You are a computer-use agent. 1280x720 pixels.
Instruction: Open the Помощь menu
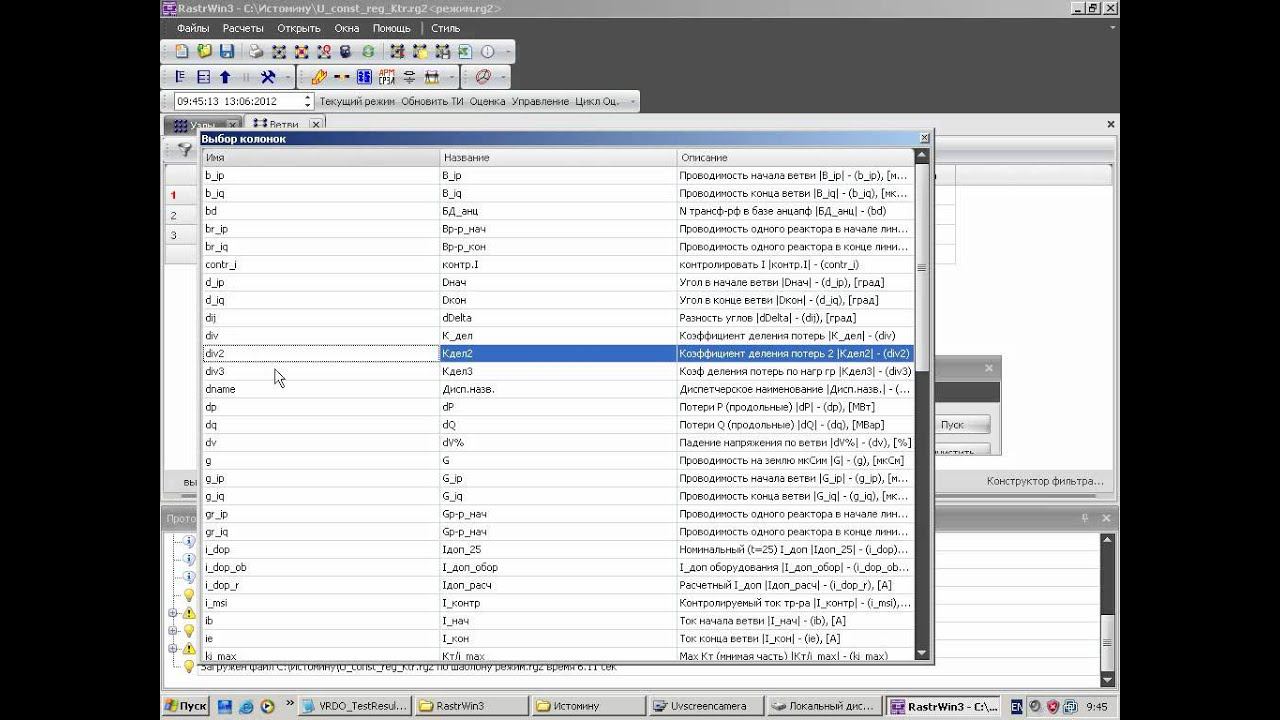pyautogui.click(x=391, y=29)
